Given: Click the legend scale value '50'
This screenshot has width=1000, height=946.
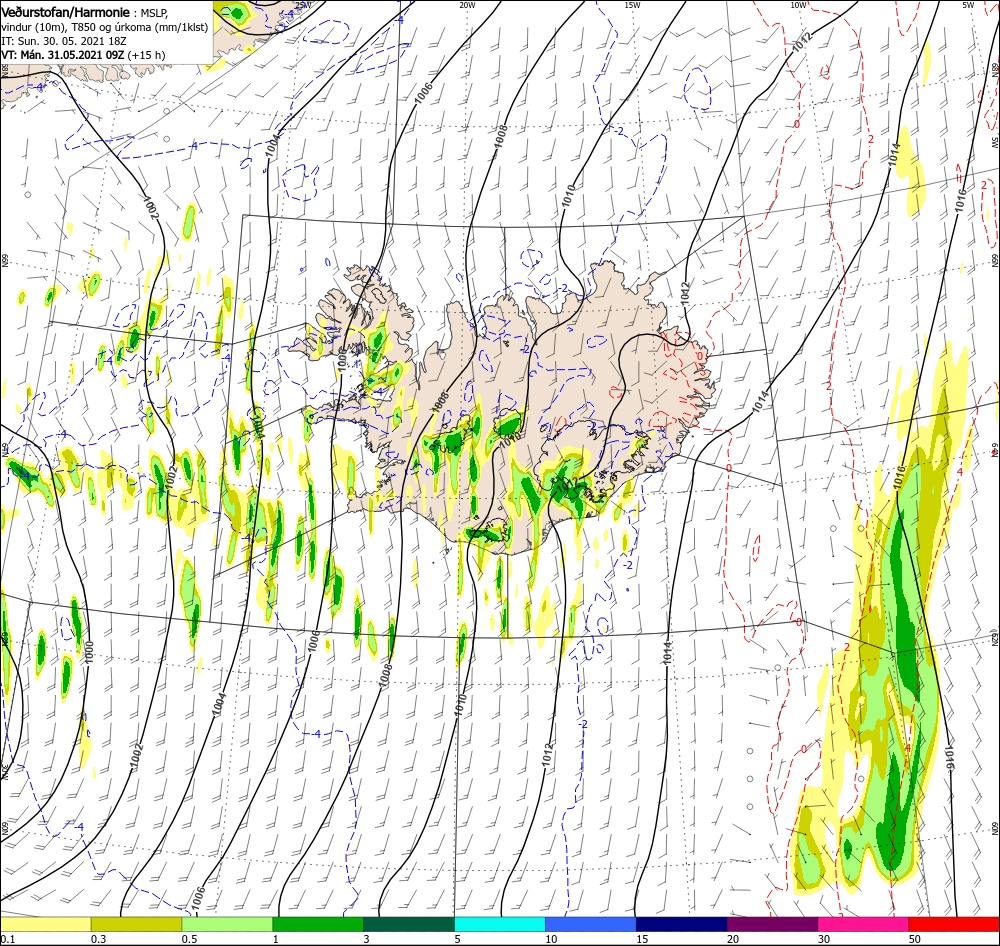Looking at the screenshot, I should click(x=915, y=939).
